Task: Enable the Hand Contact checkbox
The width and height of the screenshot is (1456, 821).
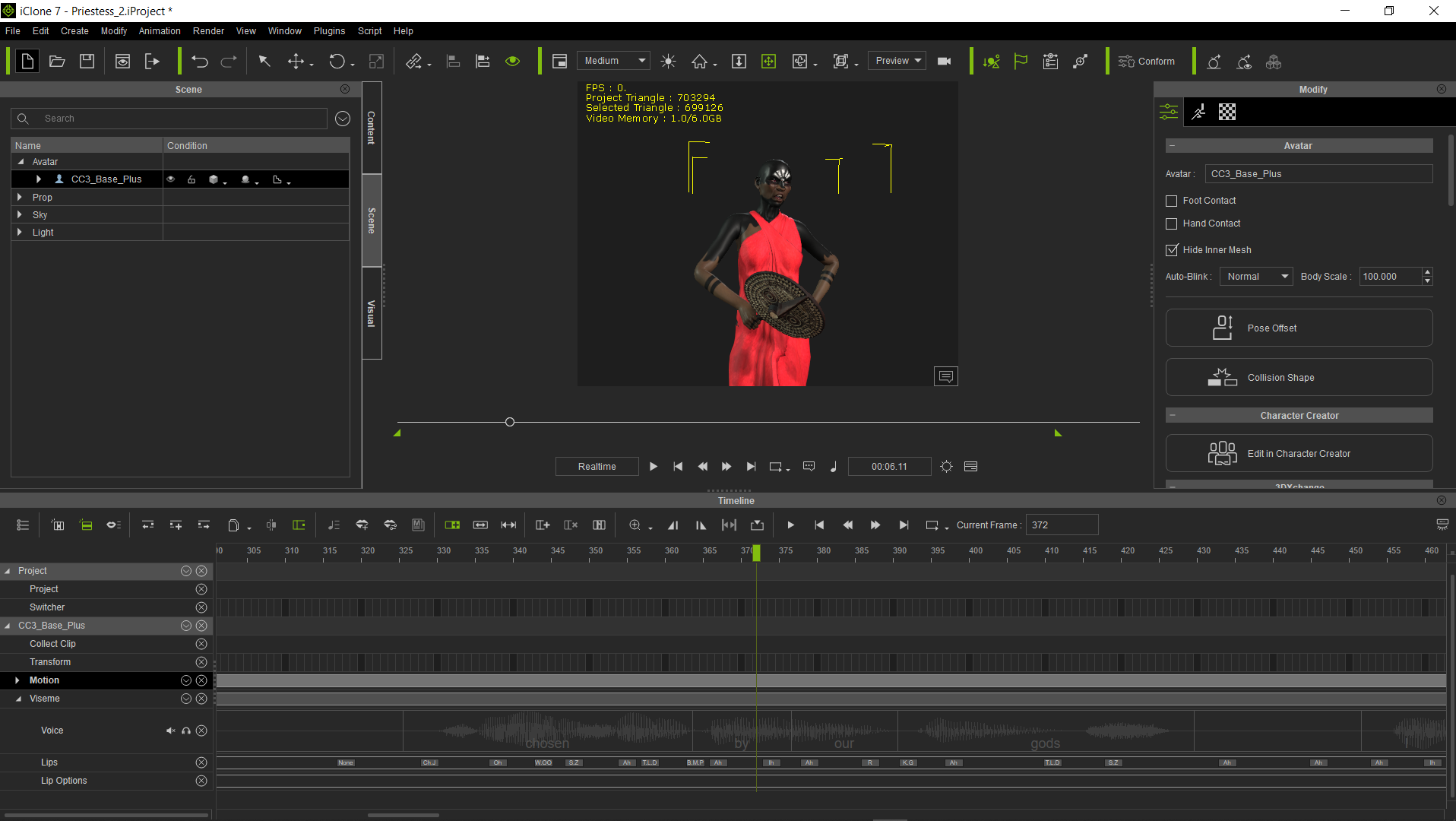Action: pos(1171,223)
